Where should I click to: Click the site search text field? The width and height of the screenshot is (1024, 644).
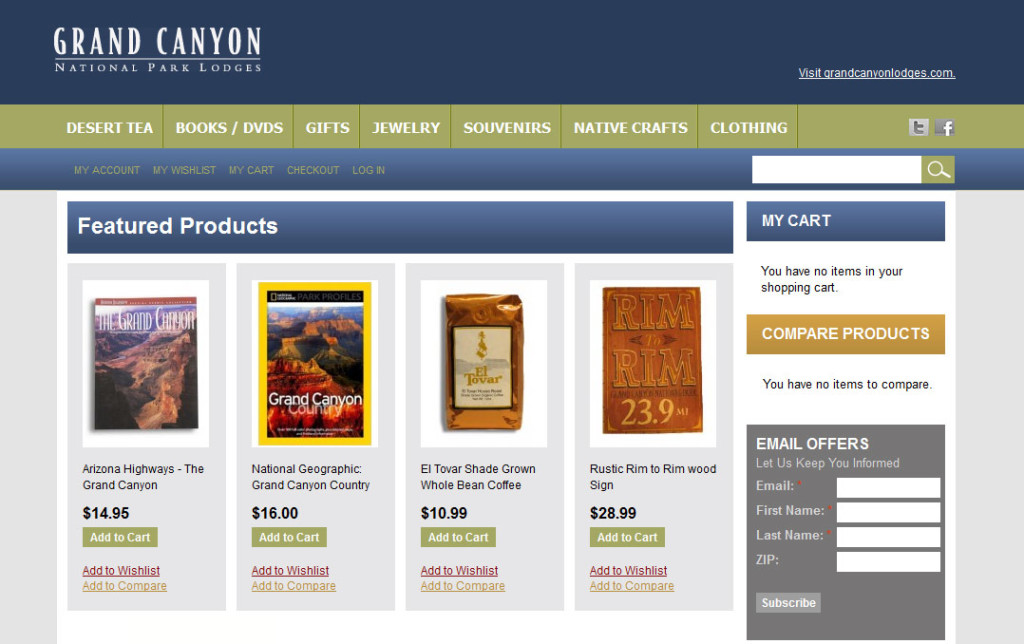(837, 170)
